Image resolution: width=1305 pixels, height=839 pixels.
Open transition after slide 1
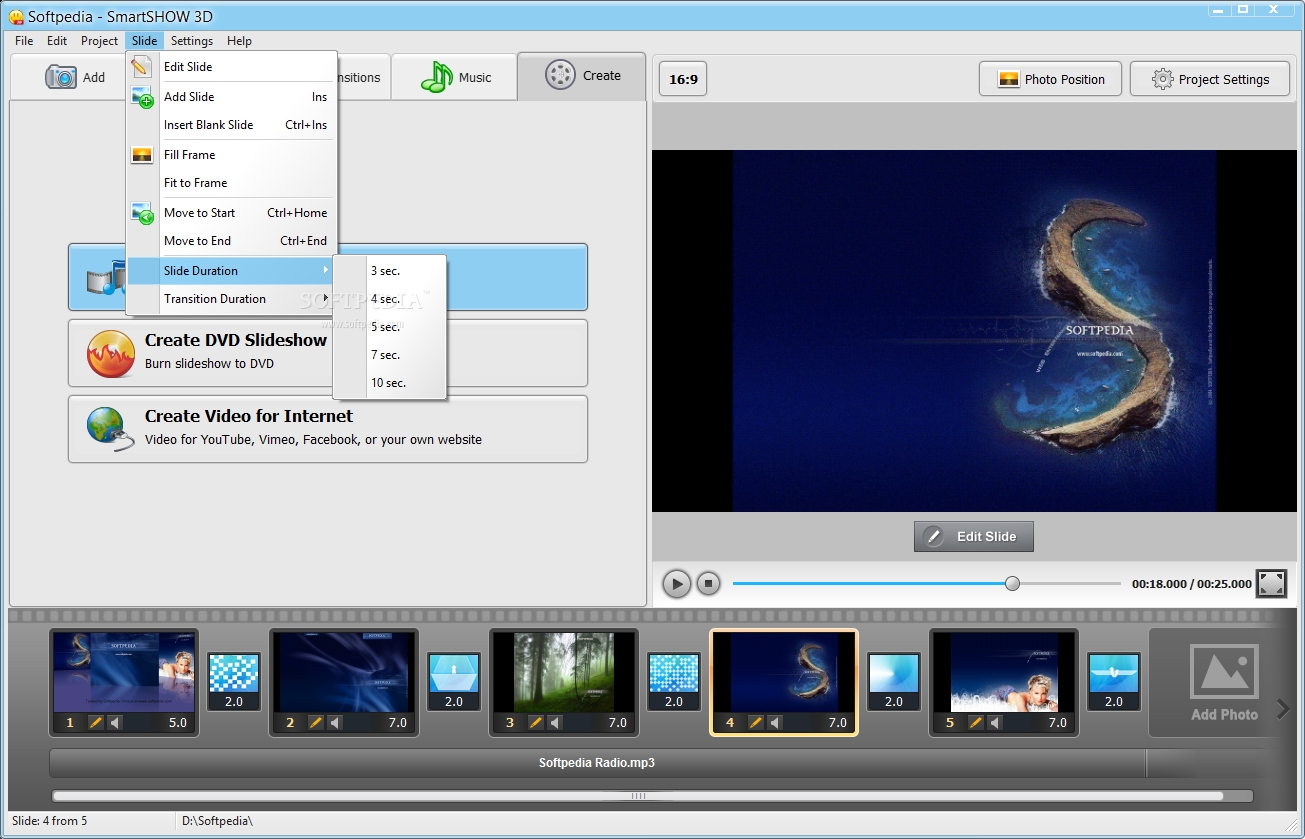pos(234,682)
